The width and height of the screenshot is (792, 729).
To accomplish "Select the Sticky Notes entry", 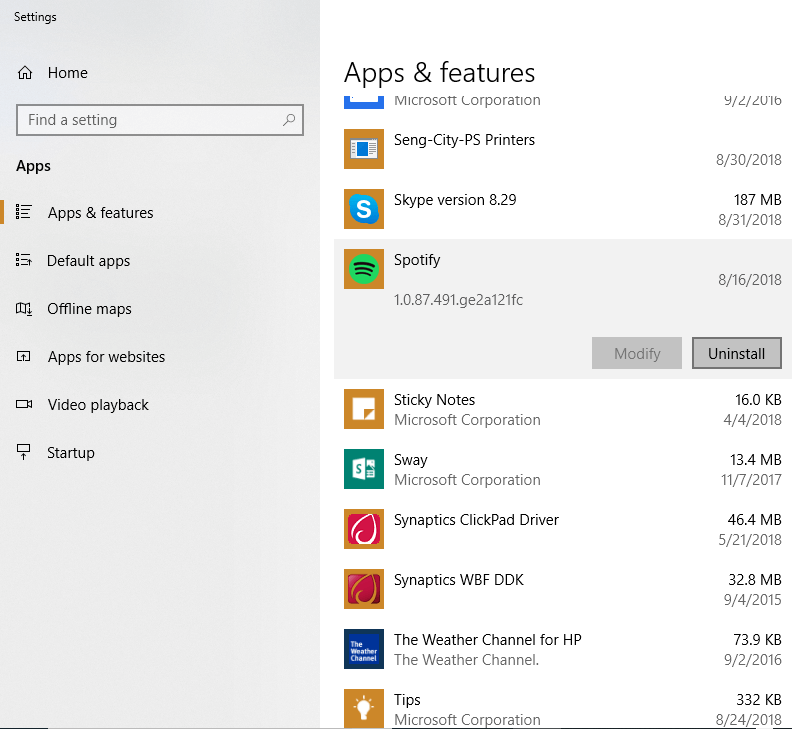I will 562,409.
